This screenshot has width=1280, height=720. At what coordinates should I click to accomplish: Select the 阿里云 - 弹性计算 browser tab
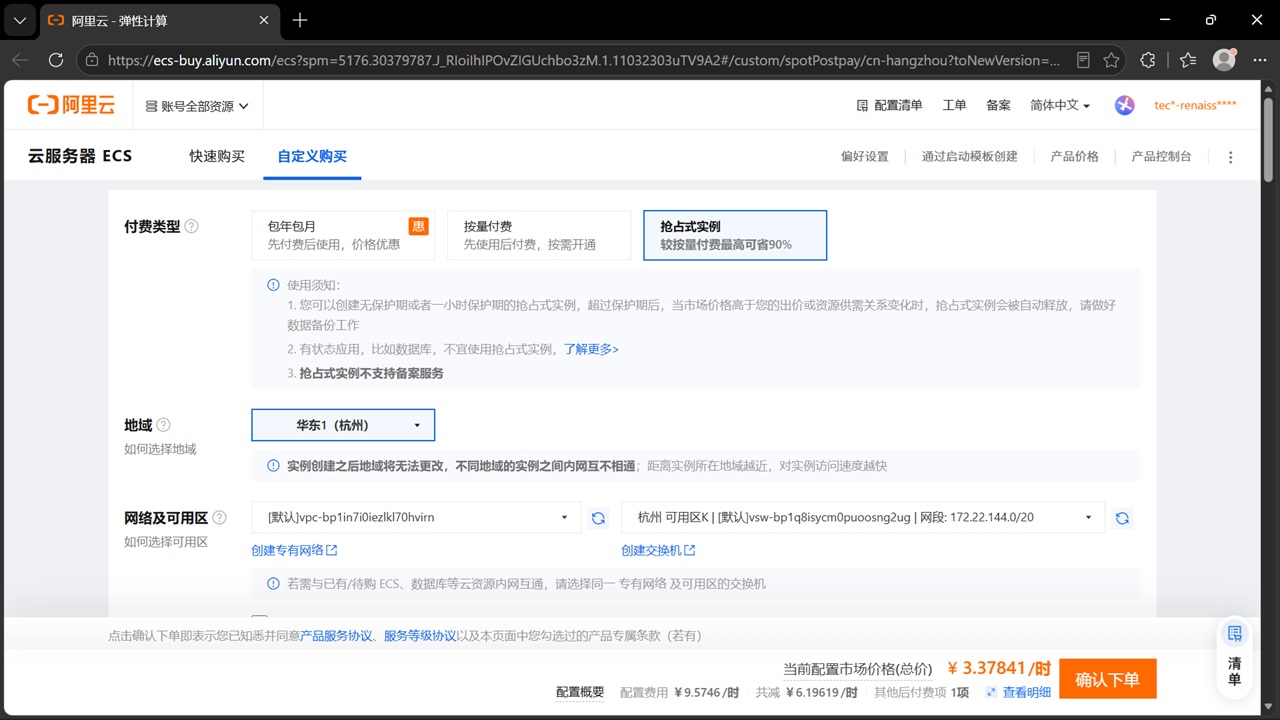(x=160, y=20)
